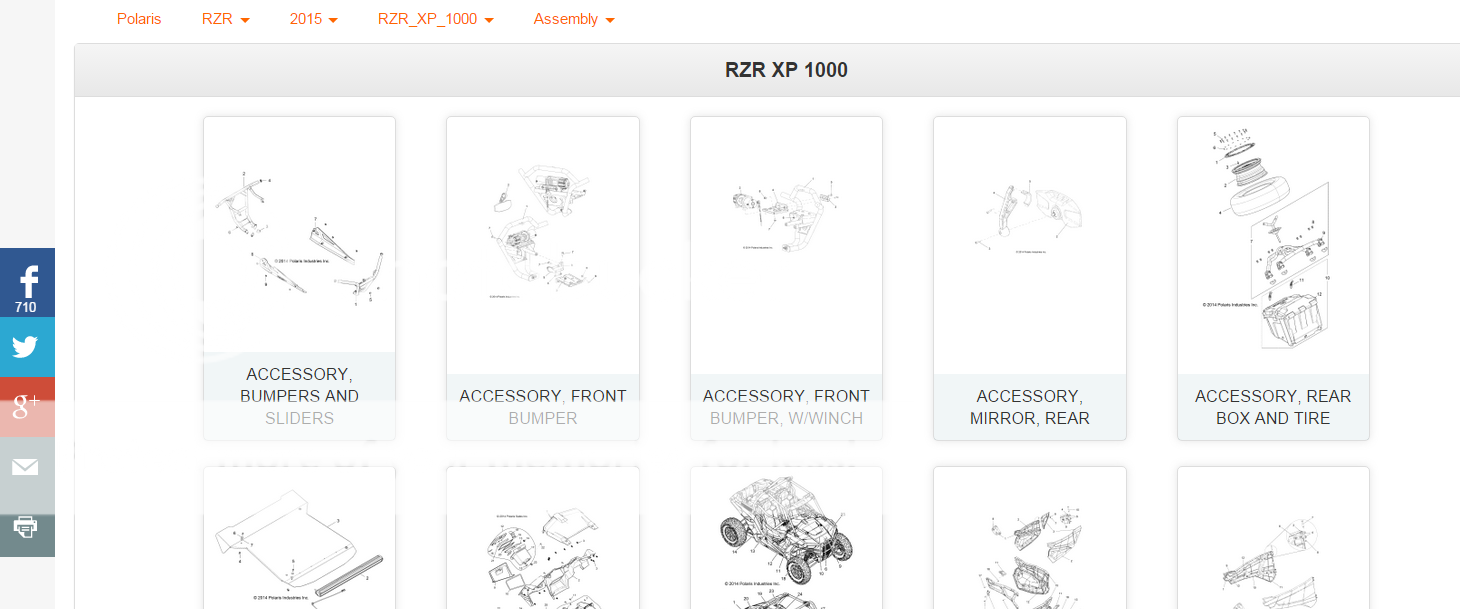Open the Accessory, Front Bumper diagram thumbnail
The height and width of the screenshot is (609, 1460).
tap(543, 245)
